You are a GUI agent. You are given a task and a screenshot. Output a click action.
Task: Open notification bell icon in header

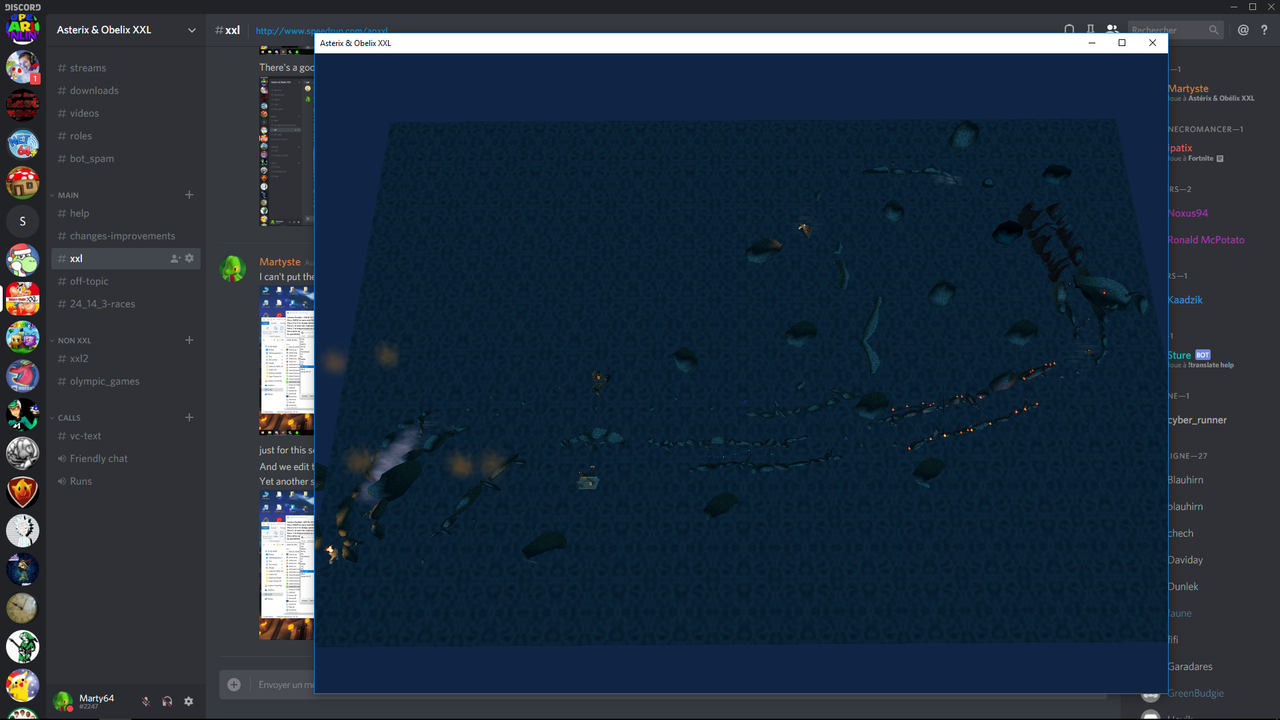(1069, 30)
